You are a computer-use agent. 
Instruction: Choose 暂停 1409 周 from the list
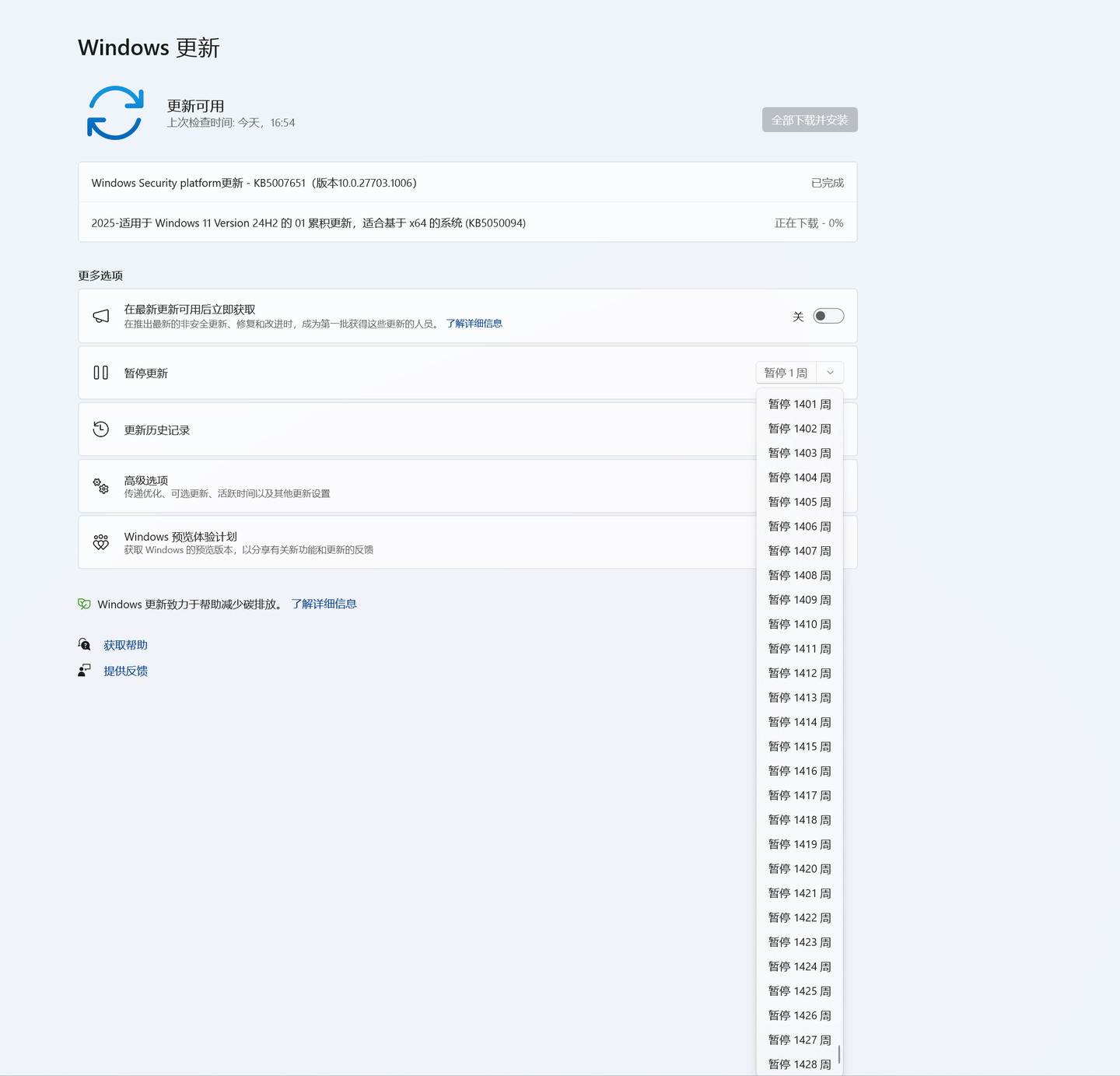tap(800, 600)
